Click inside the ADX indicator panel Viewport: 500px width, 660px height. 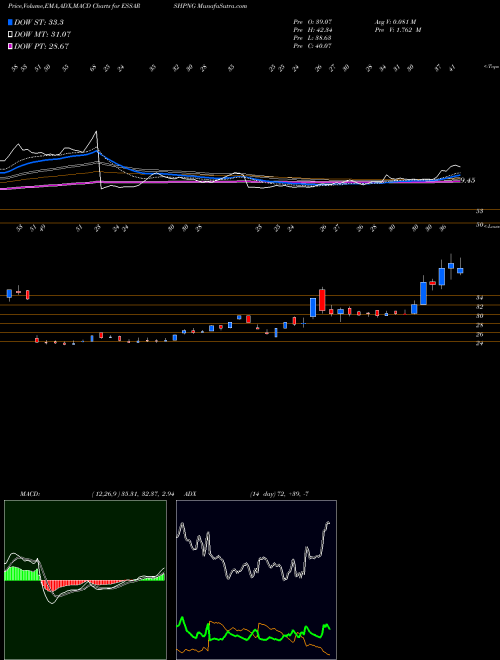(256, 580)
